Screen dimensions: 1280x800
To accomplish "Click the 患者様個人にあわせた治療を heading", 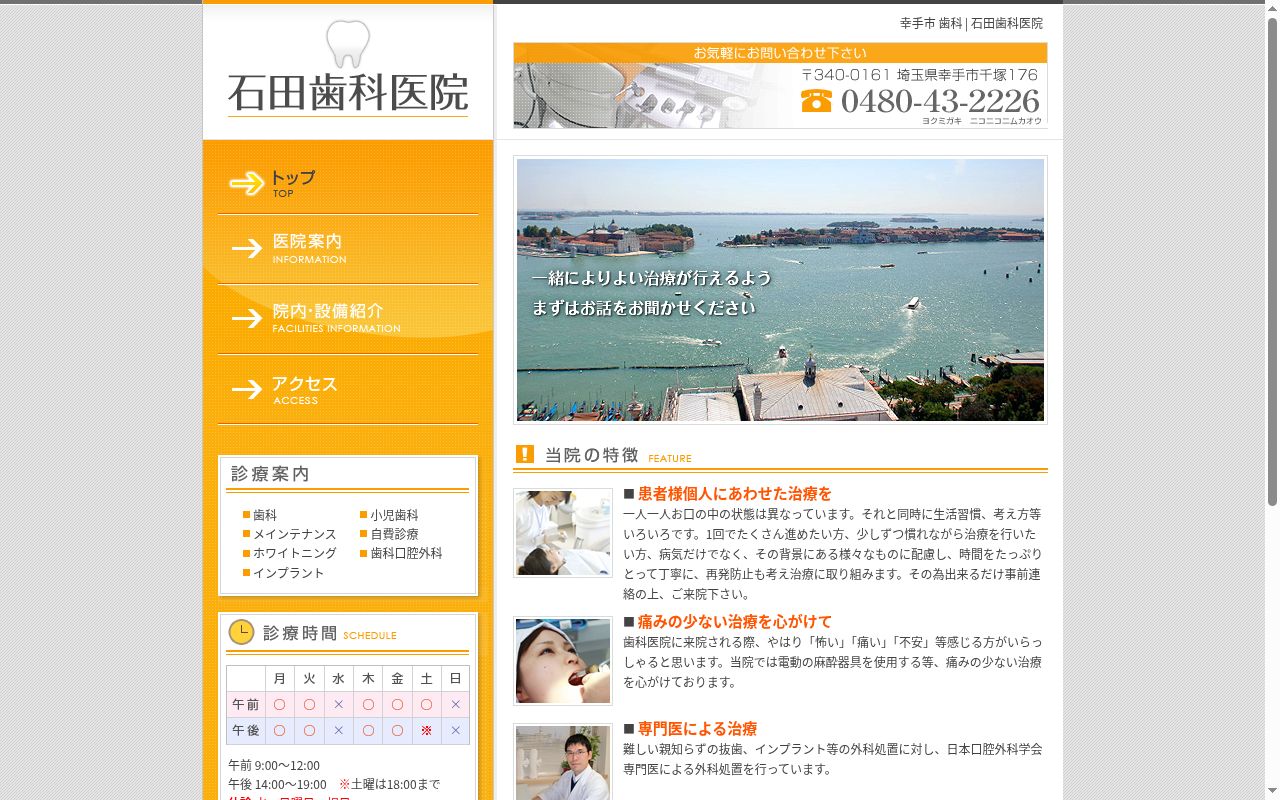I will click(x=735, y=494).
